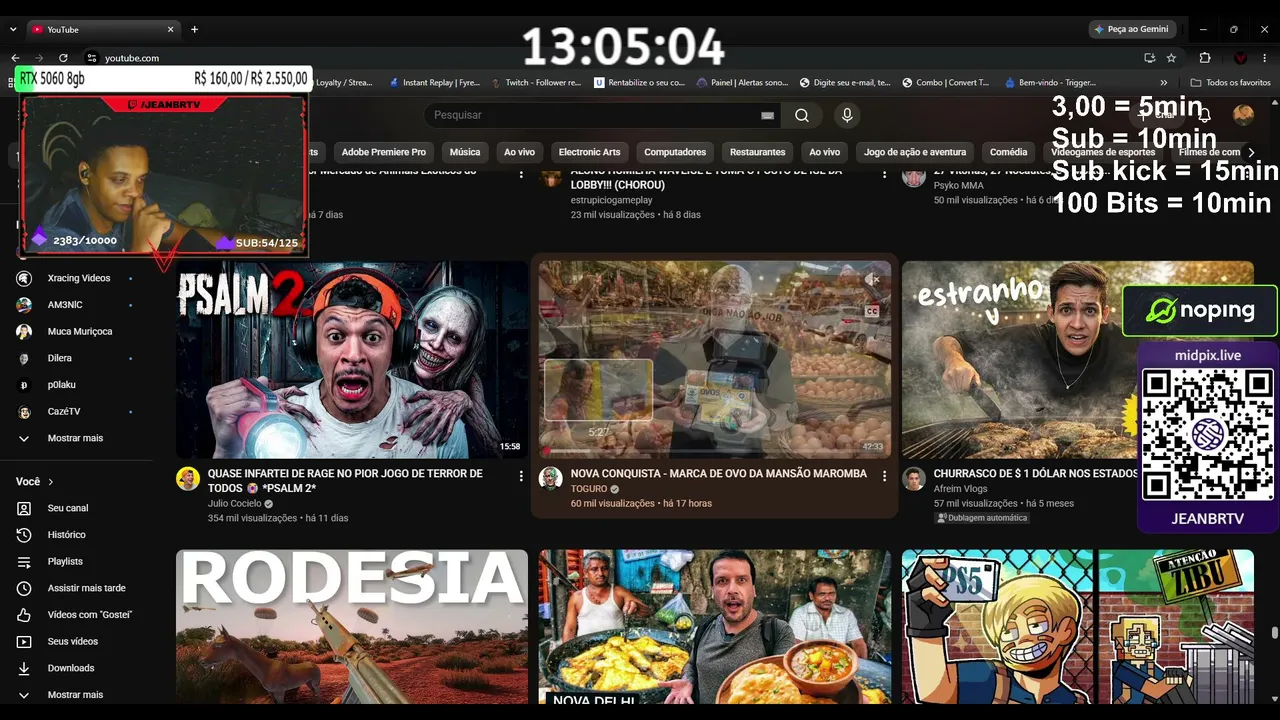The width and height of the screenshot is (1280, 720).
Task: Show more bookmarks with the overflow chevron
Action: [1163, 83]
